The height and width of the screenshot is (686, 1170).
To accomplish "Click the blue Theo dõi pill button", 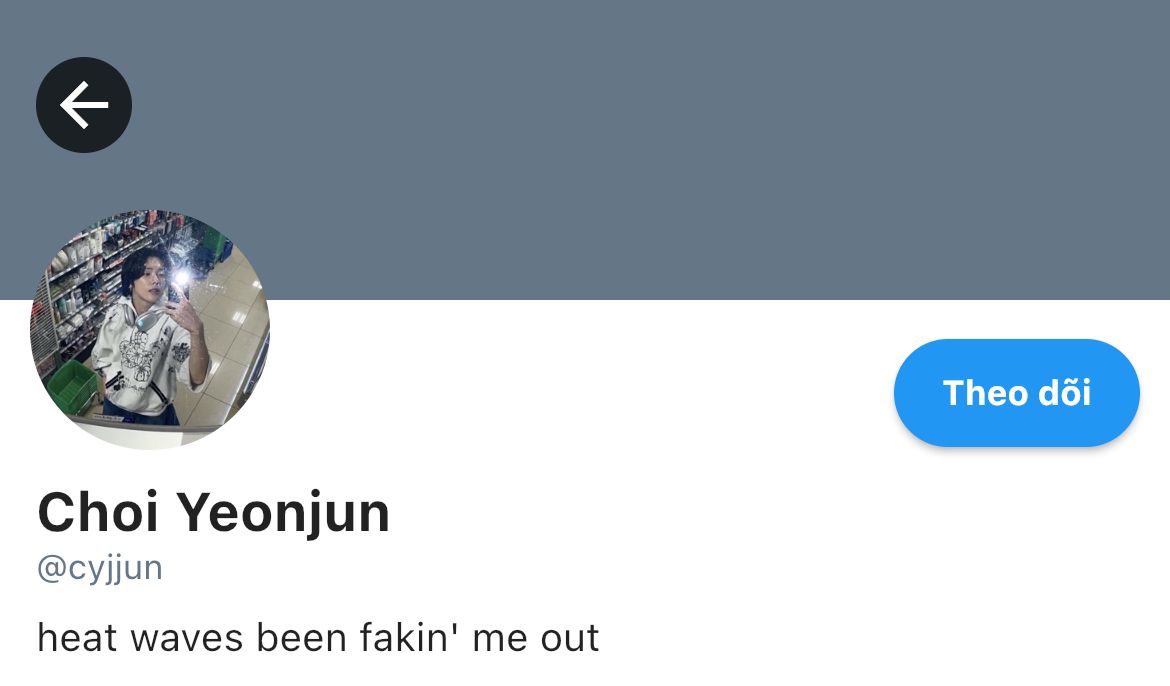I will click(x=1016, y=393).
